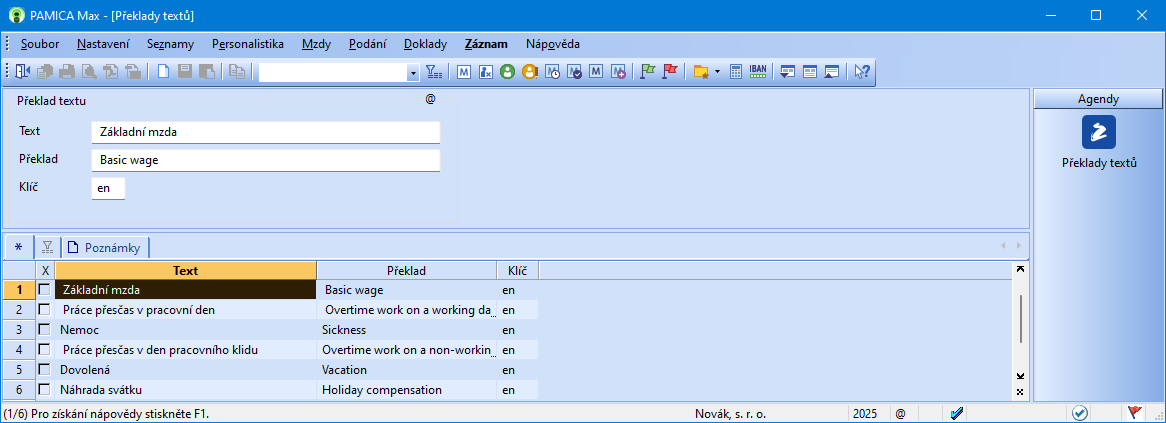
Task: Click the Agendy panel header button
Action: coord(1097,99)
